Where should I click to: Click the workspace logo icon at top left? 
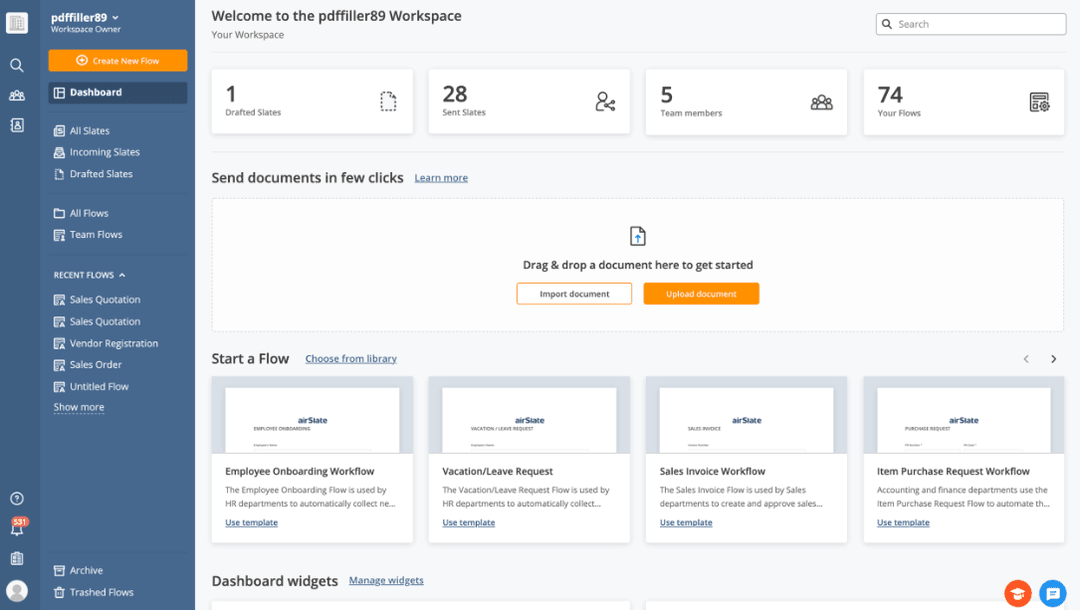pyautogui.click(x=17, y=23)
